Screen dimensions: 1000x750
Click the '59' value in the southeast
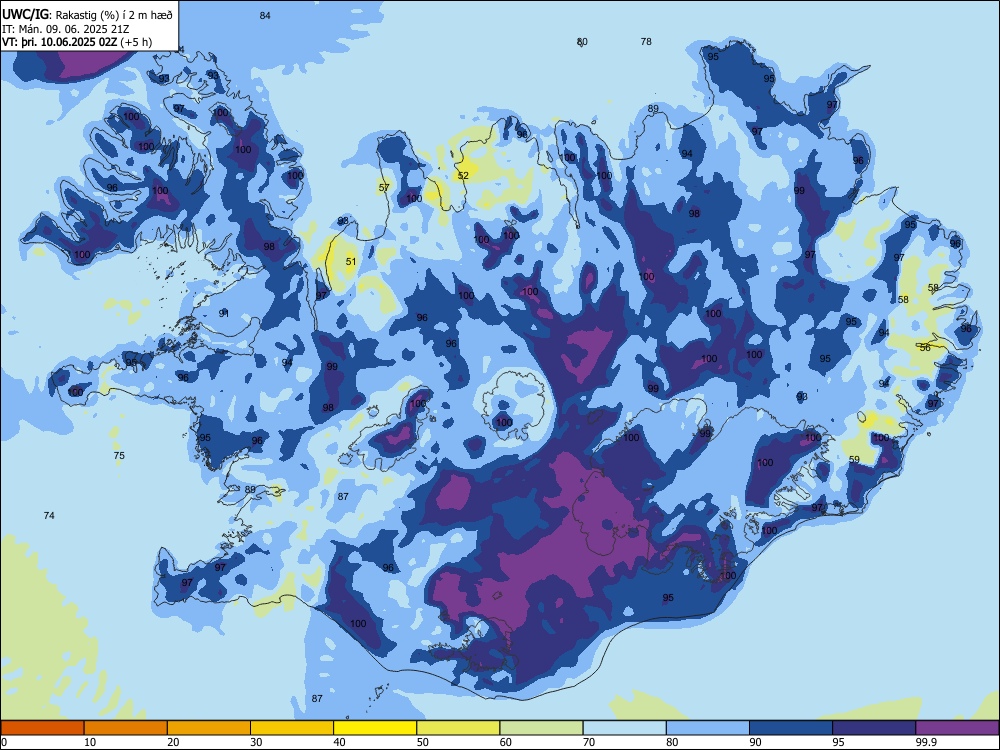coord(855,459)
